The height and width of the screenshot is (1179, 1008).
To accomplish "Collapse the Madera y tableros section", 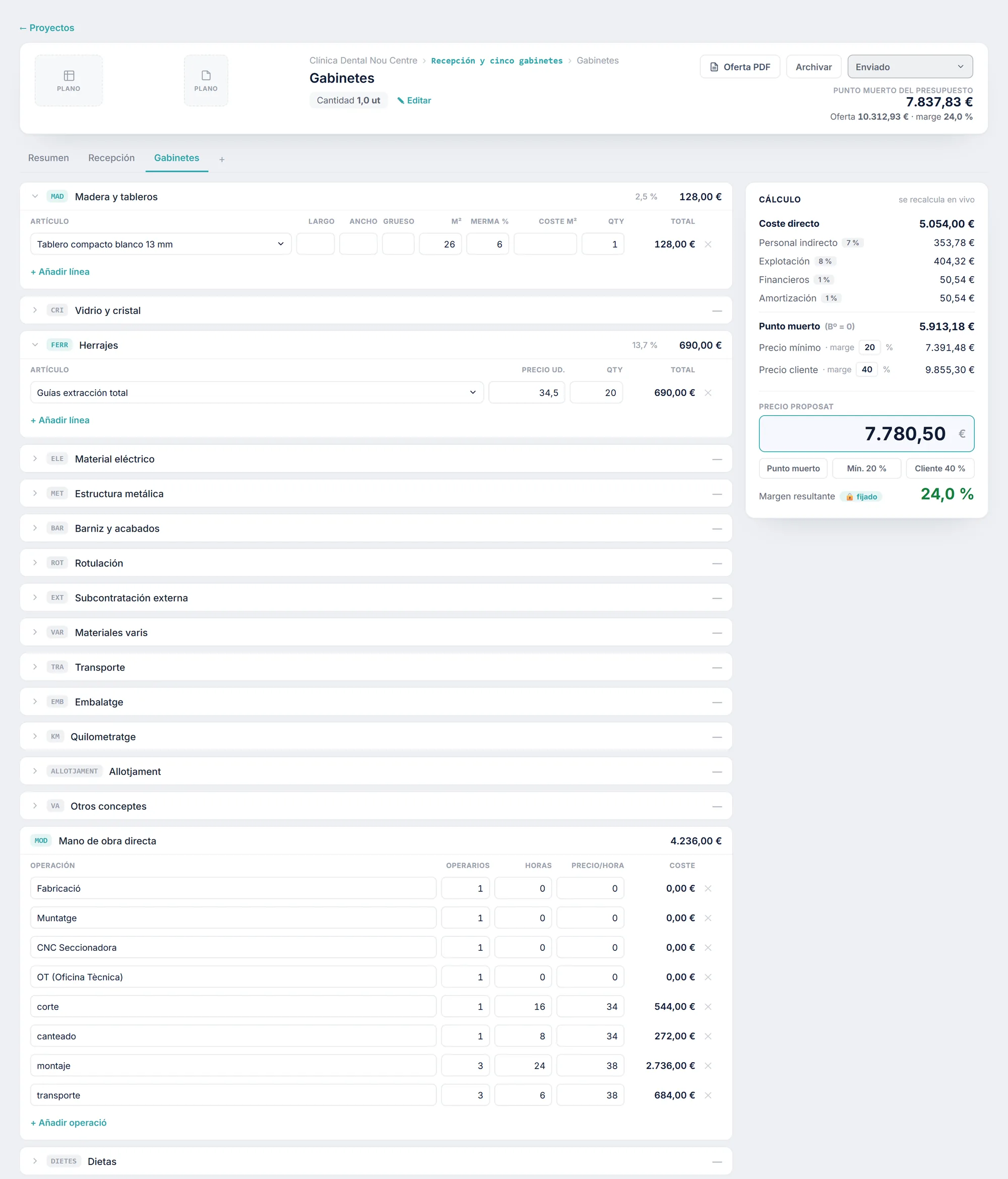I will (35, 196).
